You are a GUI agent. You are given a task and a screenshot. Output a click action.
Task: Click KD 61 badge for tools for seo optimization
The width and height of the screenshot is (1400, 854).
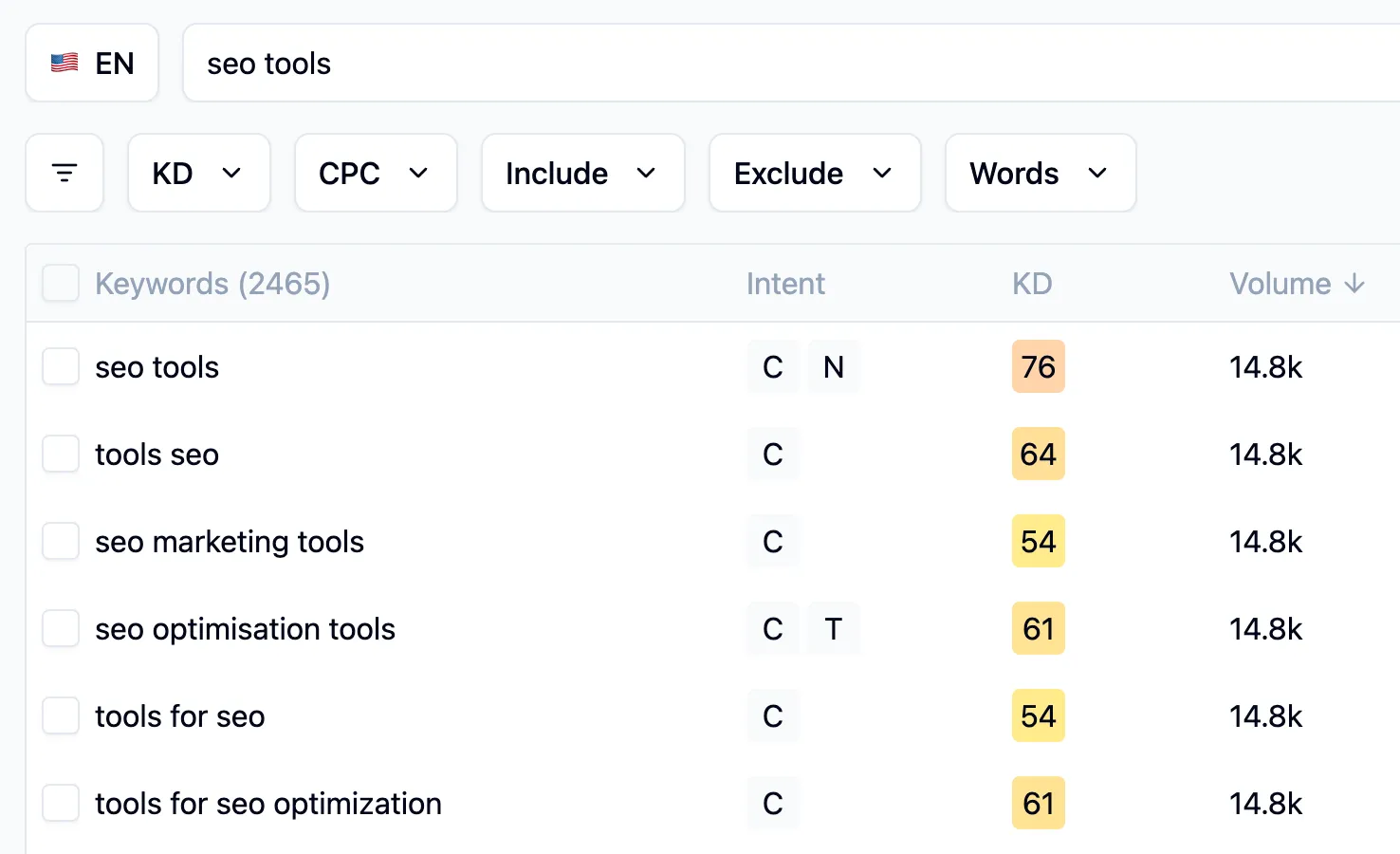pos(1039,804)
